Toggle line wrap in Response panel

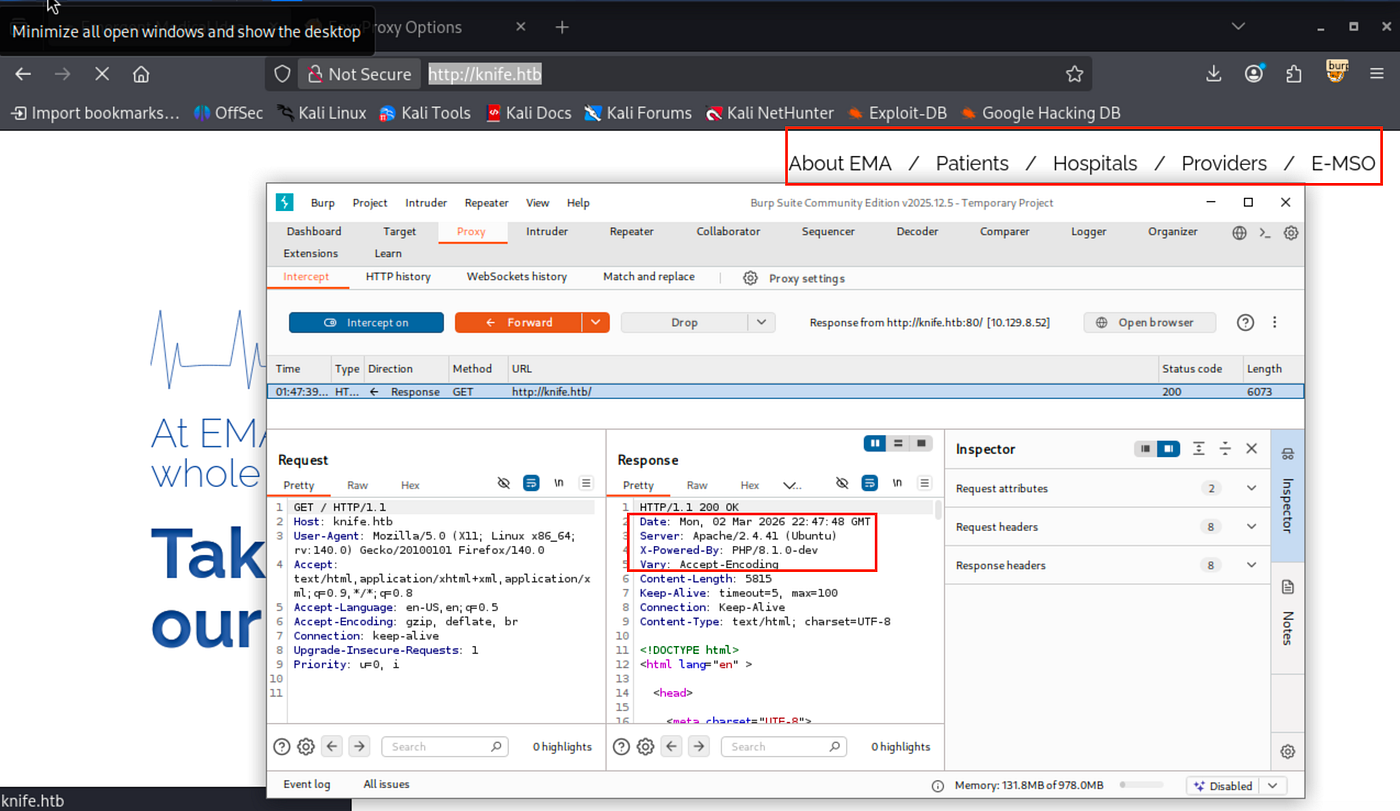click(870, 483)
